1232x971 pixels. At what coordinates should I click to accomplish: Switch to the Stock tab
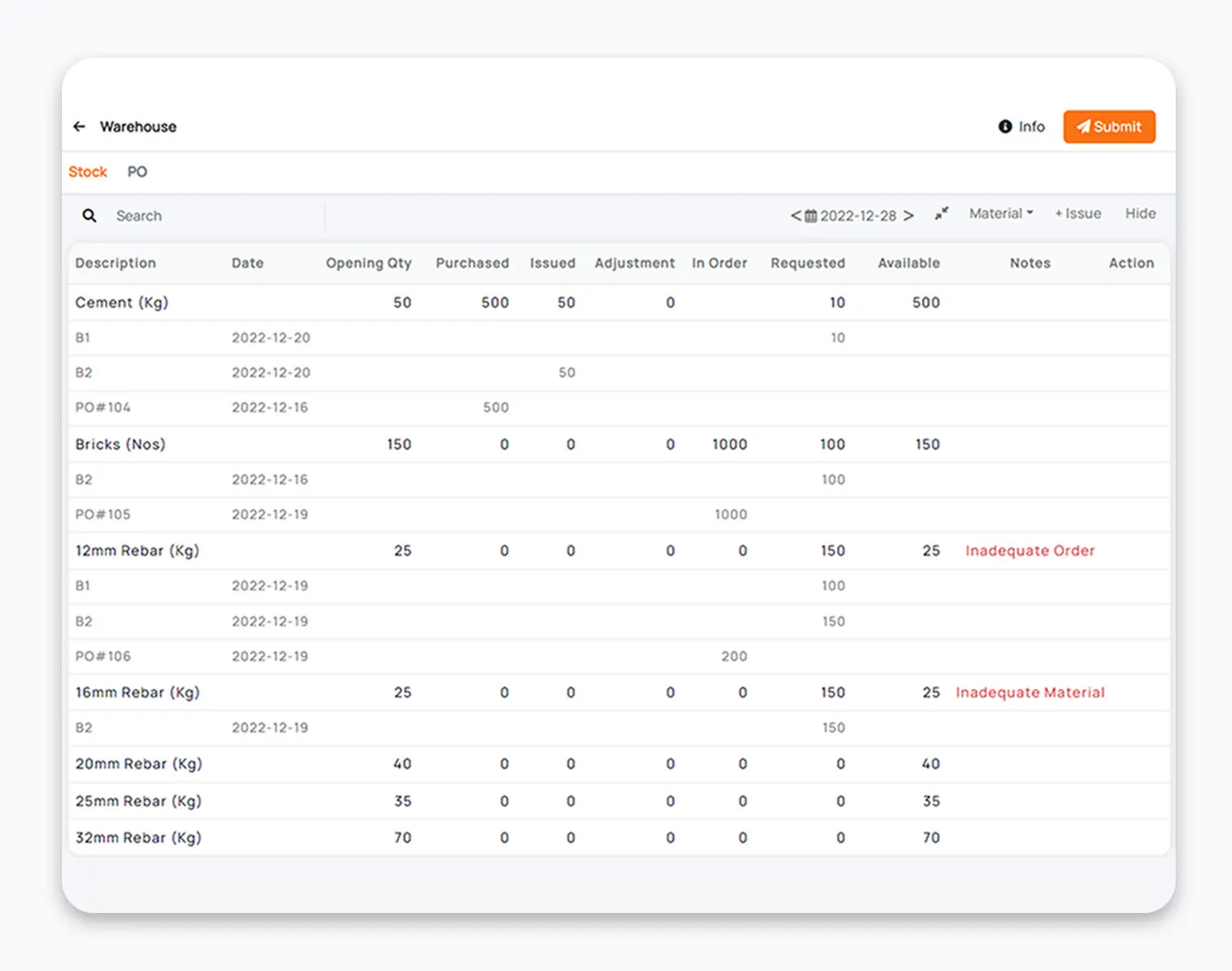(x=87, y=171)
